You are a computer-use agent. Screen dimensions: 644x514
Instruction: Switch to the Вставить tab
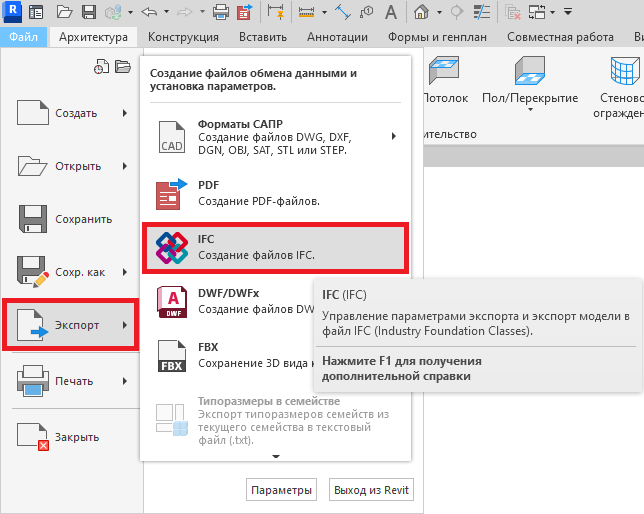pyautogui.click(x=263, y=37)
